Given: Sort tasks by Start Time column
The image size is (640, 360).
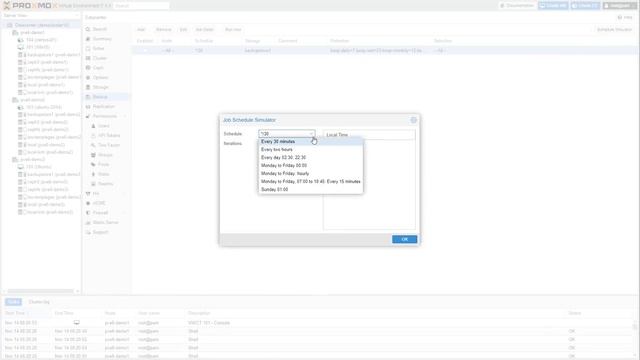Looking at the screenshot, I should (27, 313).
